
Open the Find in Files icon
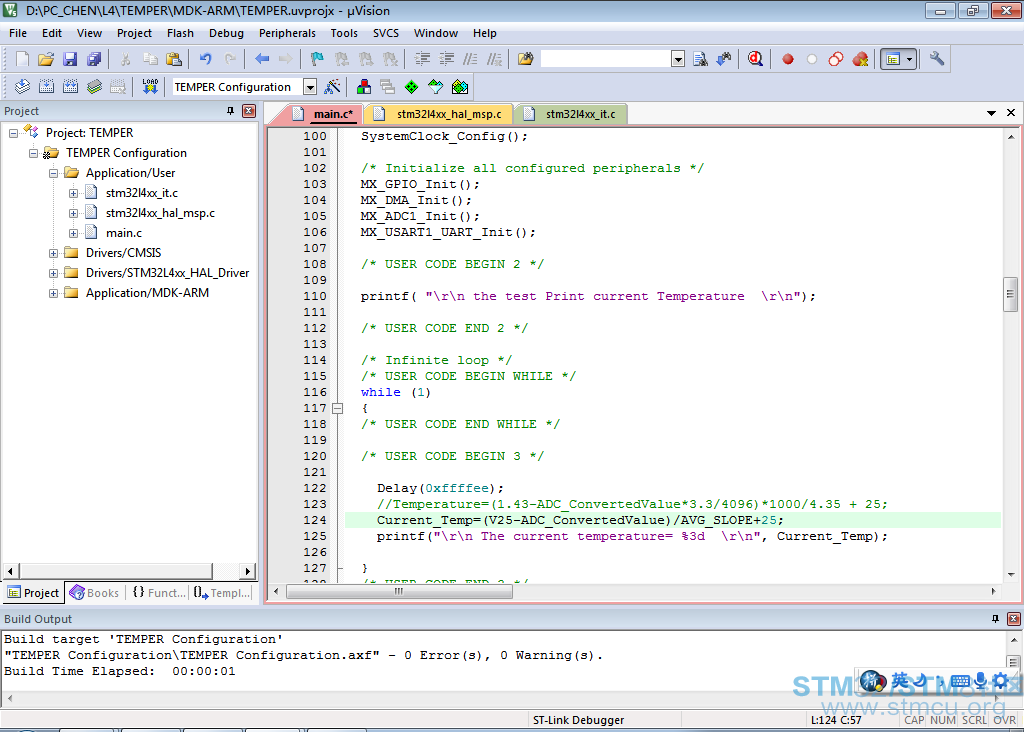pyautogui.click(x=526, y=59)
